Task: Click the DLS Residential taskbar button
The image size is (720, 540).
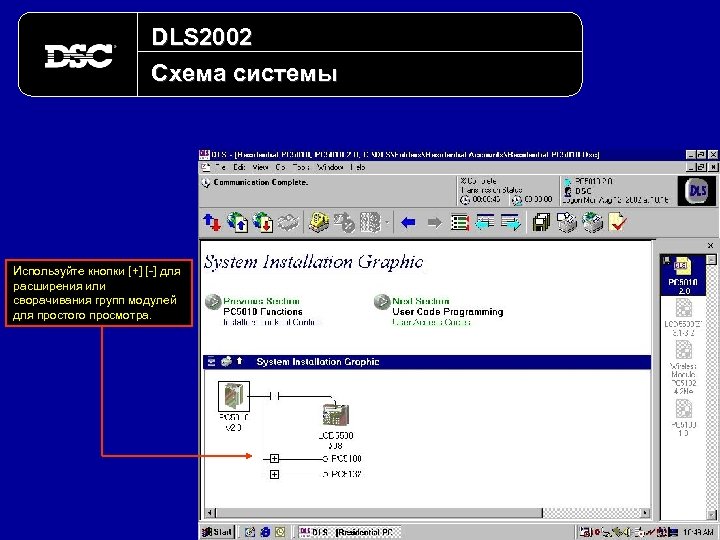Action: [x=348, y=532]
